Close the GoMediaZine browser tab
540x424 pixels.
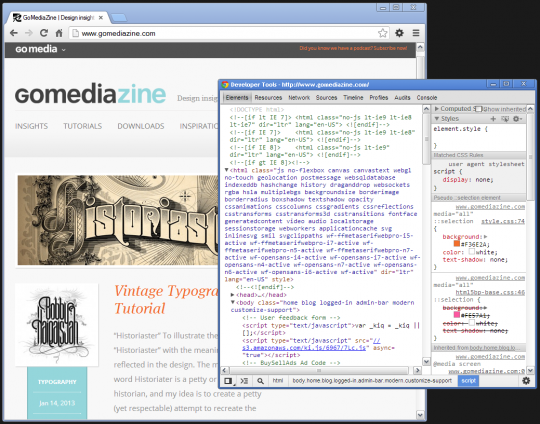coord(101,18)
